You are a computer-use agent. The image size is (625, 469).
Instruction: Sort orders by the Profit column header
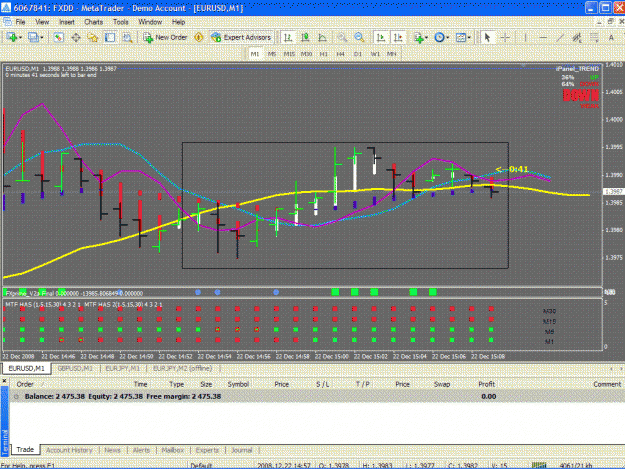pyautogui.click(x=487, y=384)
